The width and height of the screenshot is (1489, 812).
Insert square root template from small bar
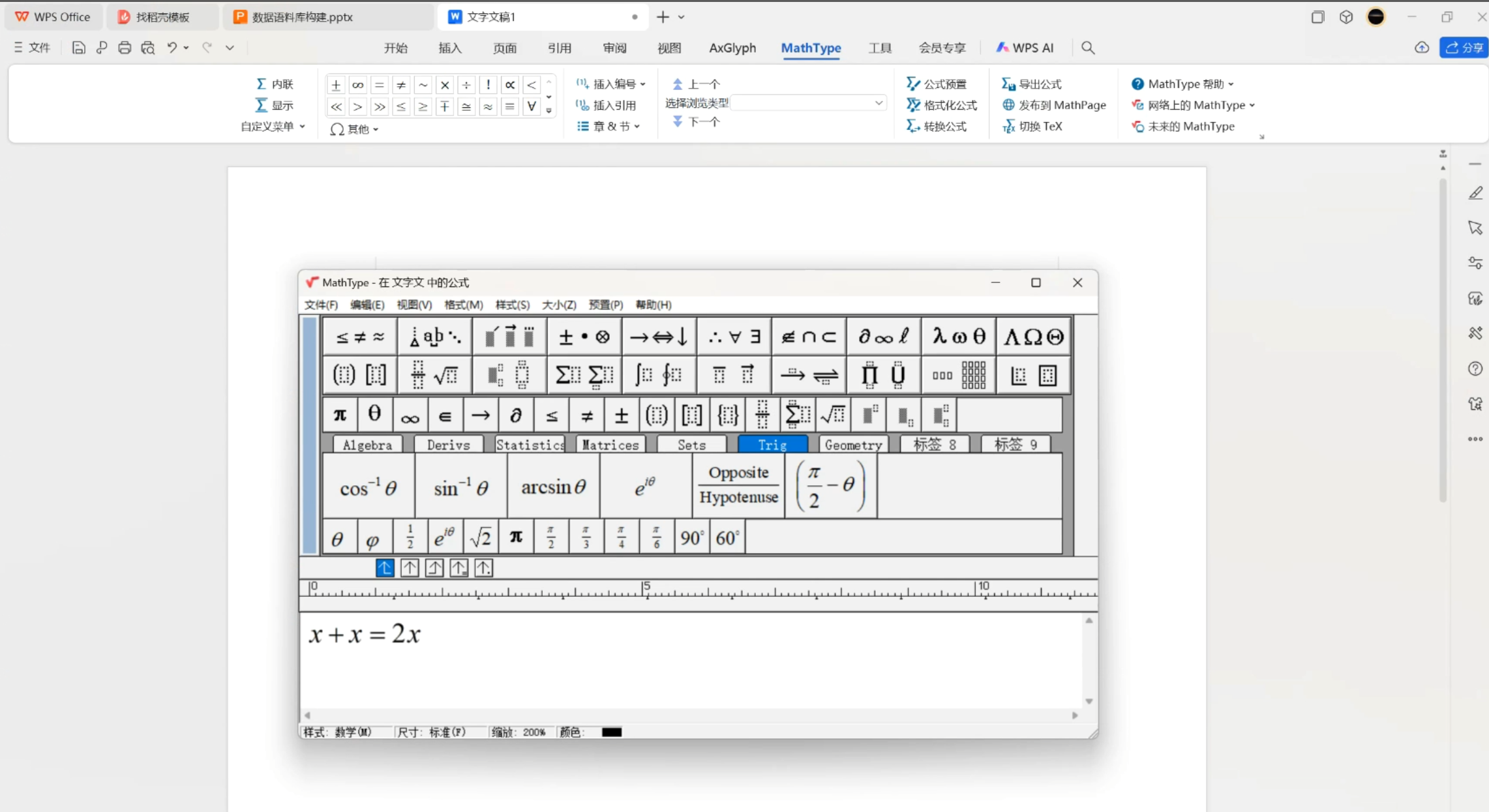coord(833,415)
